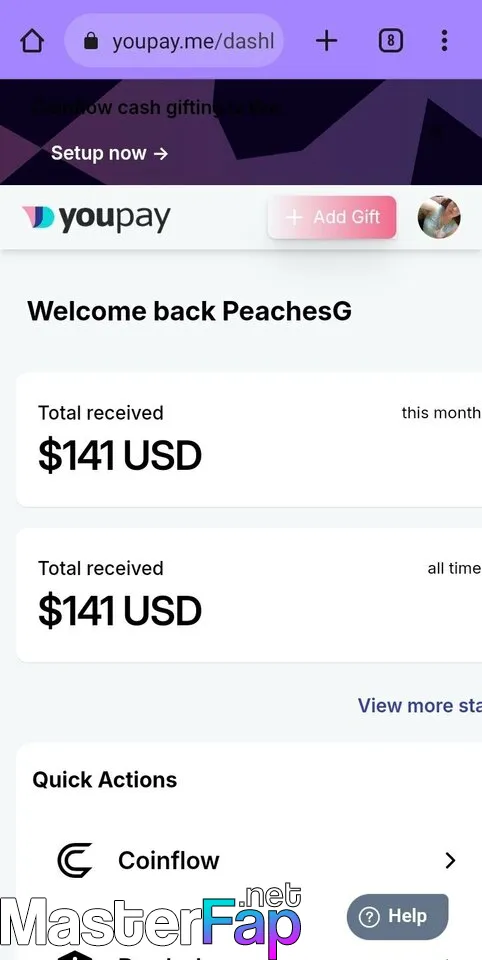Viewport: 482px width, 960px height.
Task: Open the this month total received card
Action: (x=249, y=440)
